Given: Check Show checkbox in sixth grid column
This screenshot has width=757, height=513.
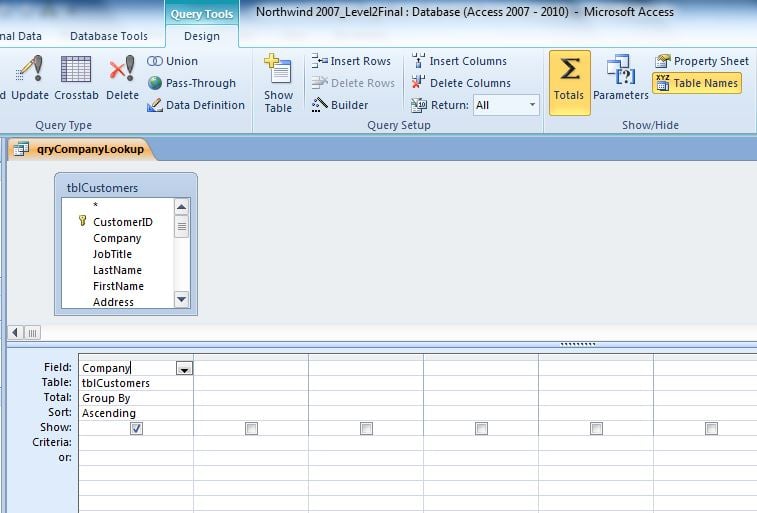Looking at the screenshot, I should pyautogui.click(x=711, y=428).
